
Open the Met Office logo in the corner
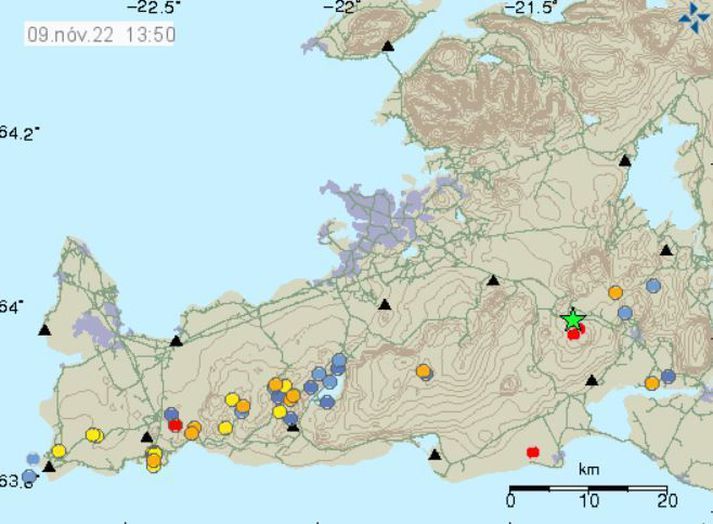[x=694, y=17]
